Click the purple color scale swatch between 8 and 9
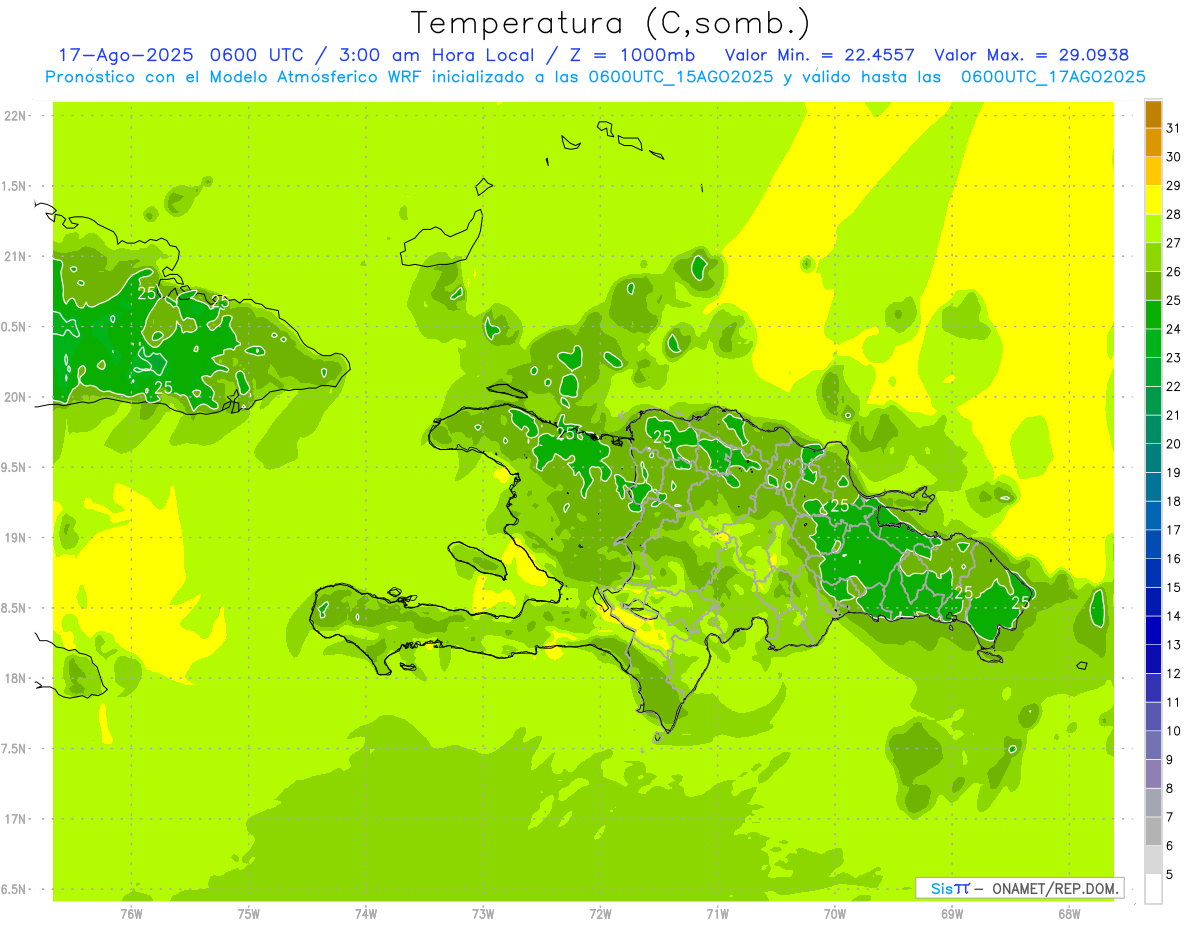 click(x=1153, y=774)
